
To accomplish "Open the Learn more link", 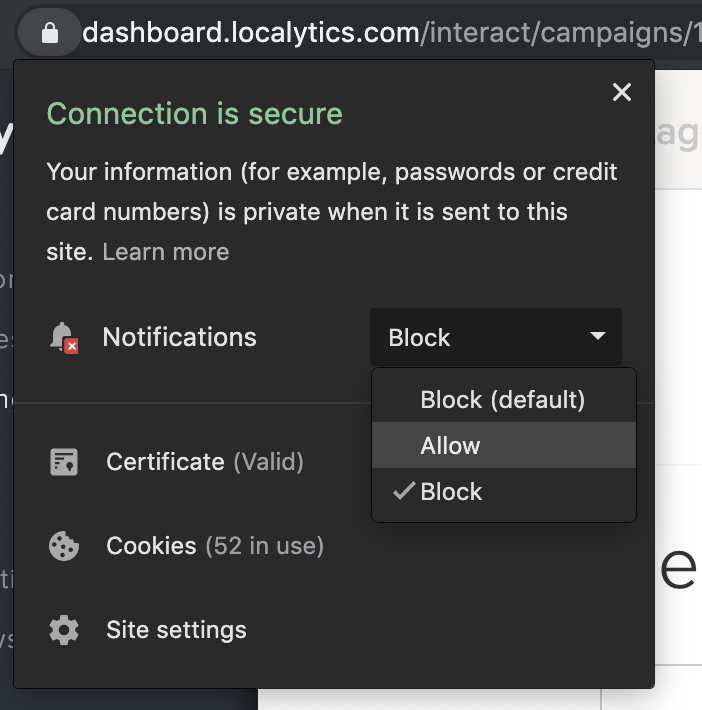I will 166,252.
